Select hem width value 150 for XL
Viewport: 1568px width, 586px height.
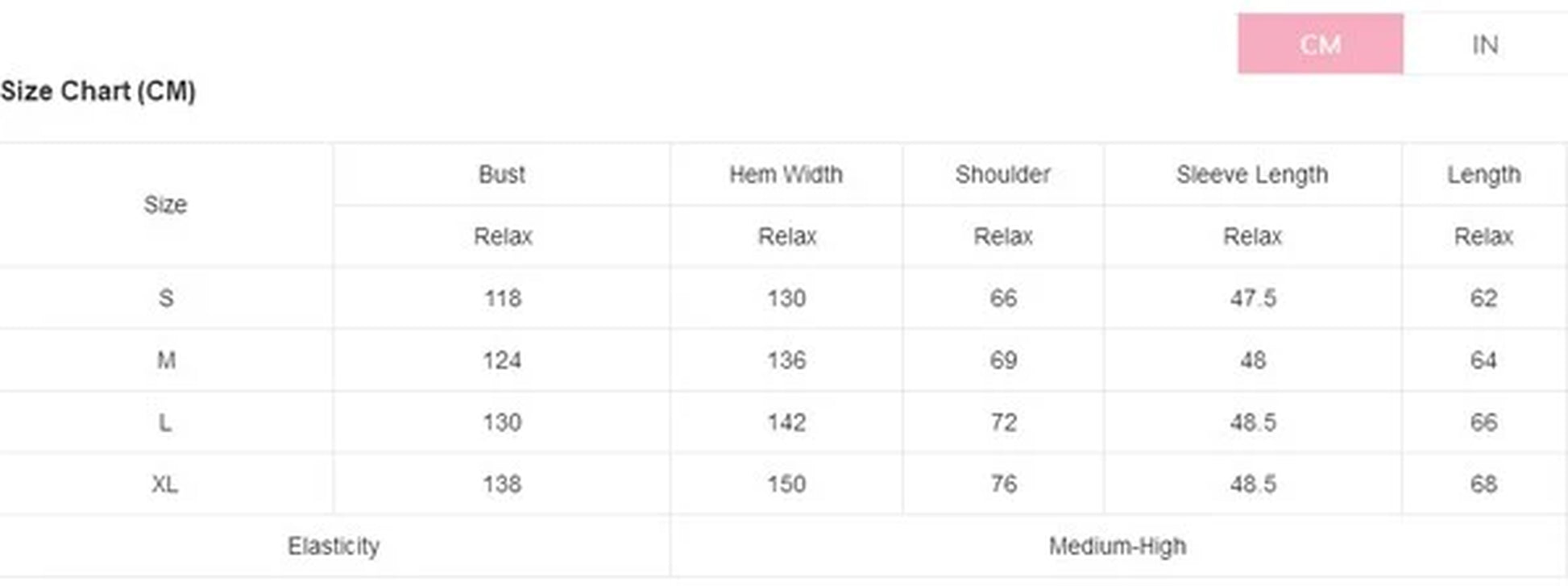786,484
